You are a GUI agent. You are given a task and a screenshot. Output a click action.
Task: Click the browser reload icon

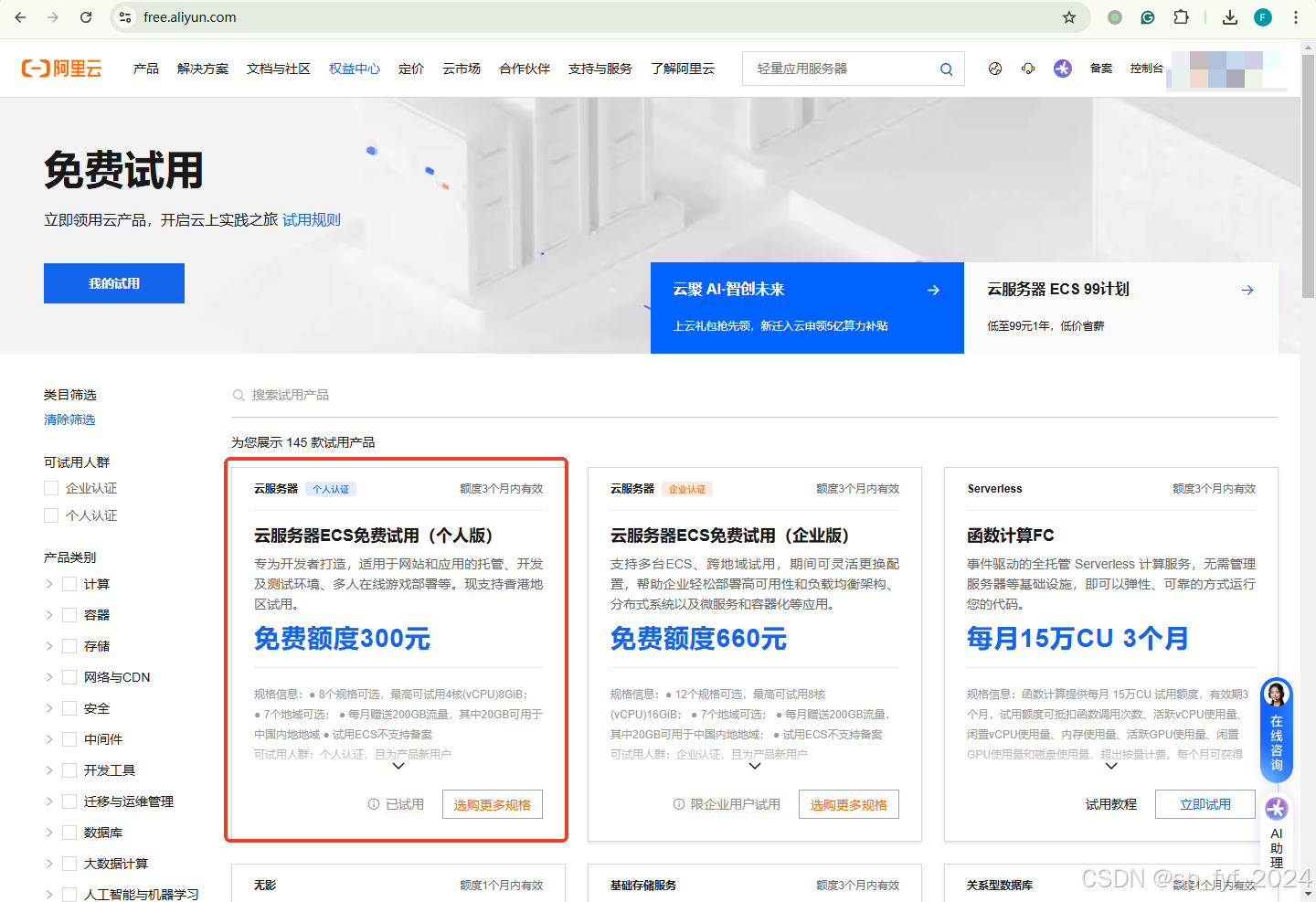pyautogui.click(x=86, y=16)
